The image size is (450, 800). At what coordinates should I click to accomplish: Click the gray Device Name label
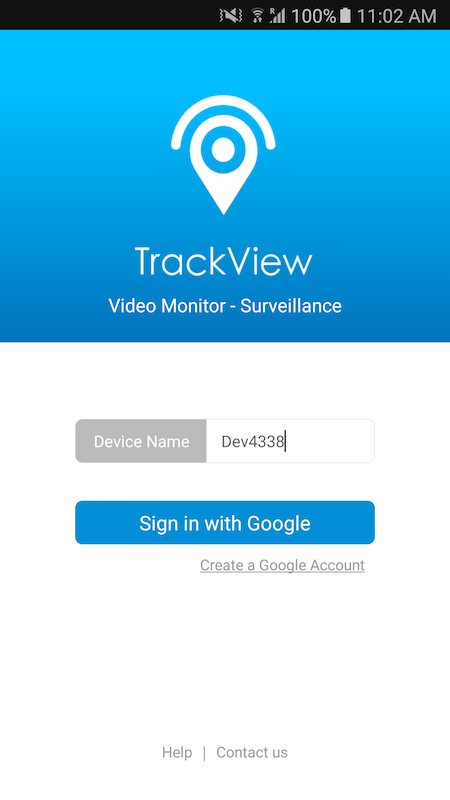141,441
